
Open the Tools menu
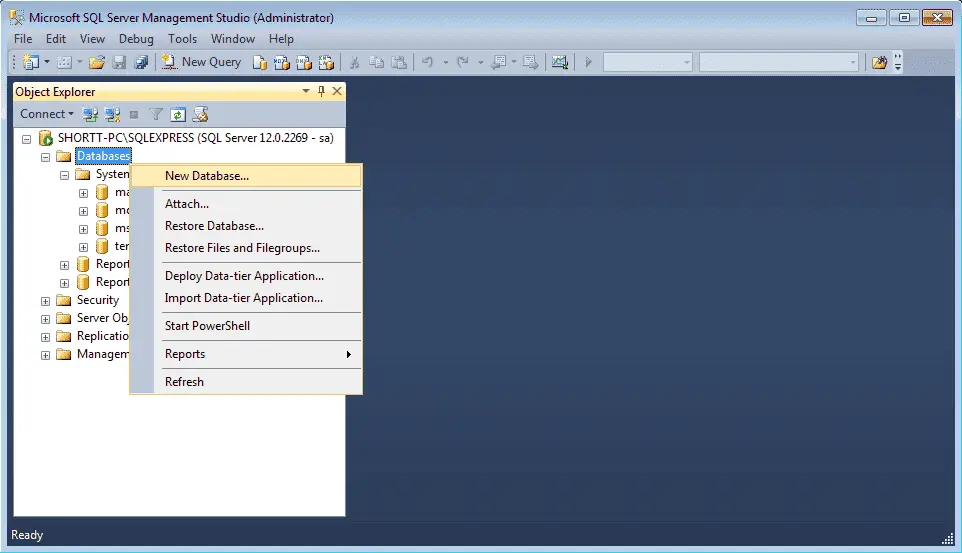(182, 39)
